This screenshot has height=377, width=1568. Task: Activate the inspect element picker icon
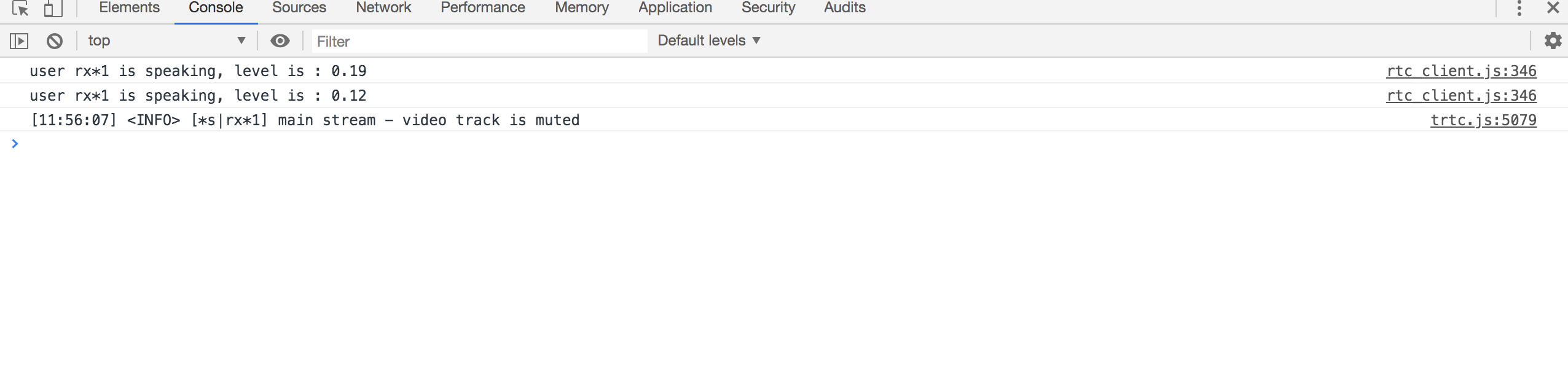click(20, 9)
